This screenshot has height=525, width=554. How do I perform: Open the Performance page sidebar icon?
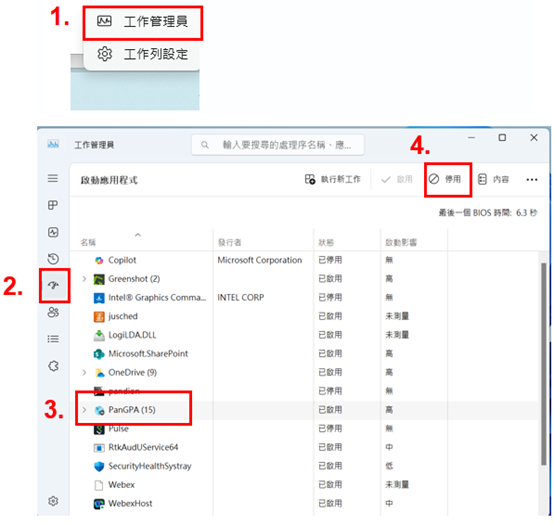53,232
